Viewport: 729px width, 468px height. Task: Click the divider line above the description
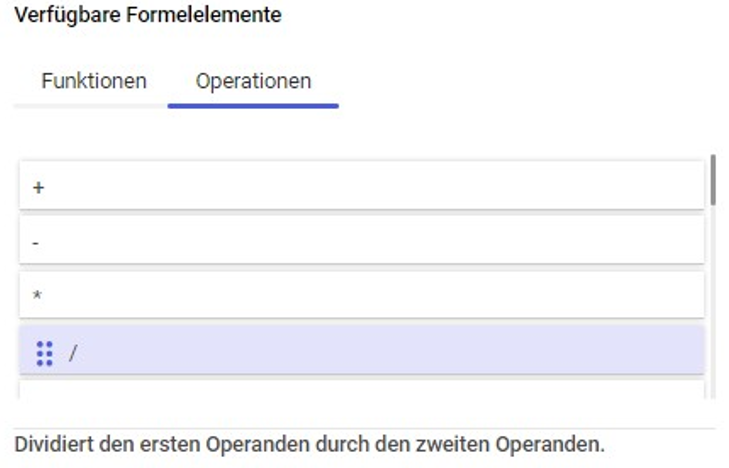tap(364, 428)
